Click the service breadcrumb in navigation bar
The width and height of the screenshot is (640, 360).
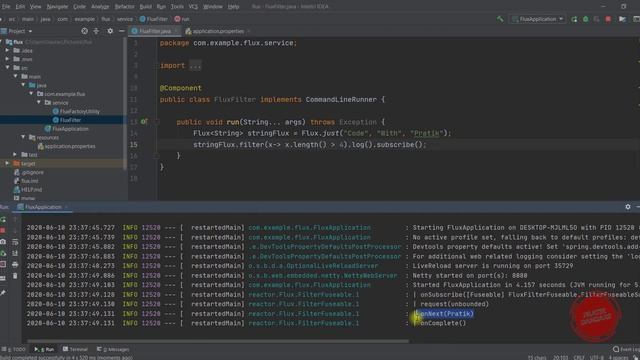coord(124,19)
